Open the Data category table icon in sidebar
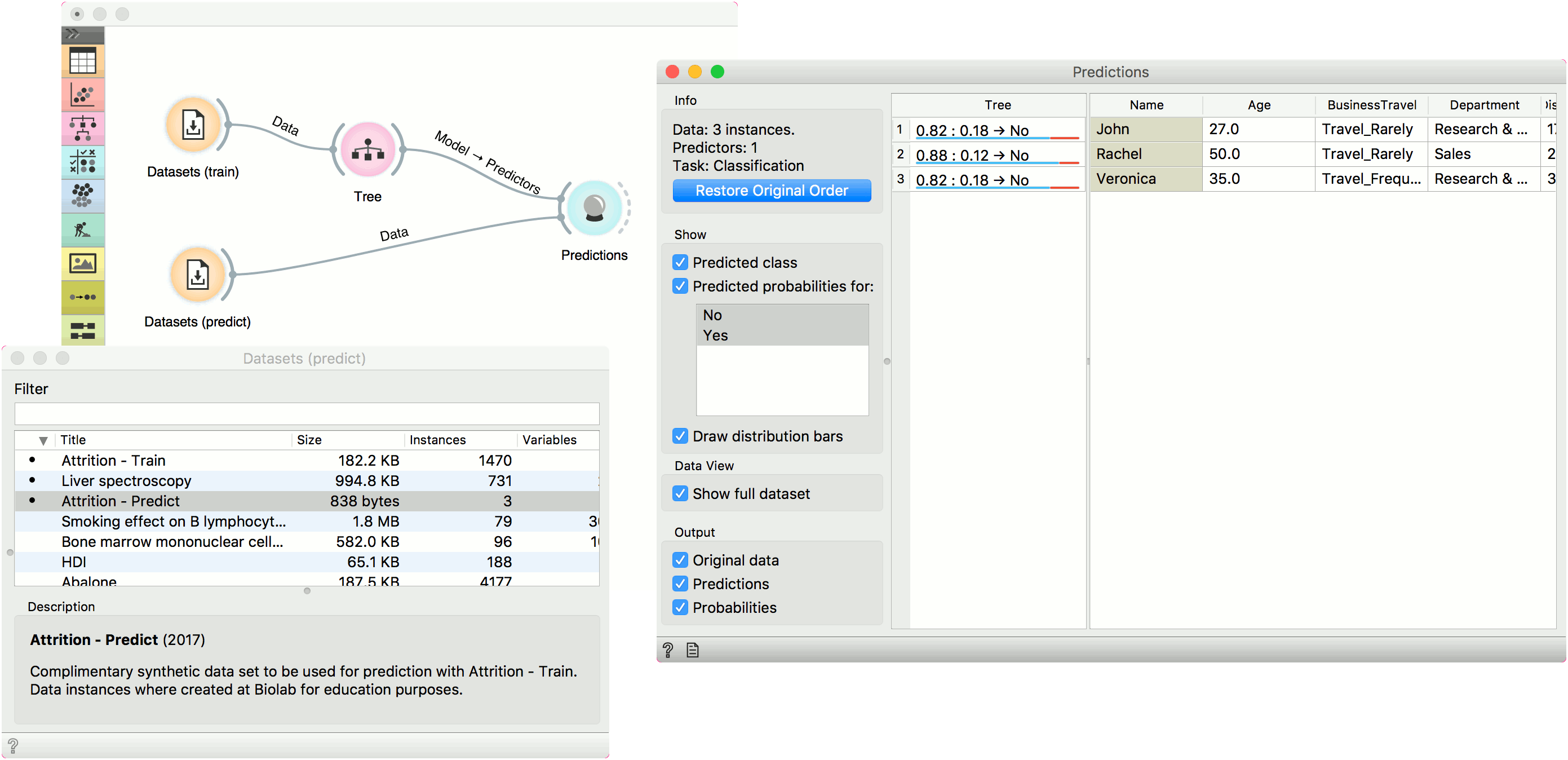Screen dimensions: 1568x760 pyautogui.click(x=83, y=61)
